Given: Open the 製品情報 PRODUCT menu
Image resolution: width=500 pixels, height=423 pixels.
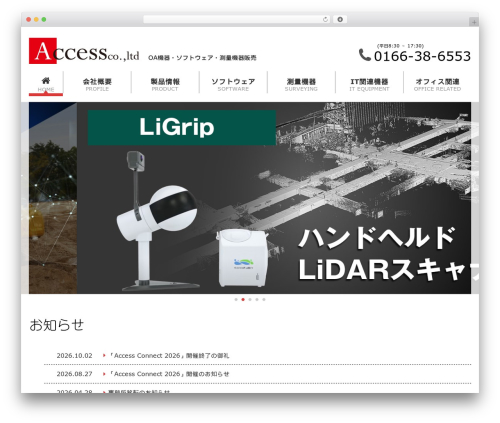Looking at the screenshot, I should (165, 84).
